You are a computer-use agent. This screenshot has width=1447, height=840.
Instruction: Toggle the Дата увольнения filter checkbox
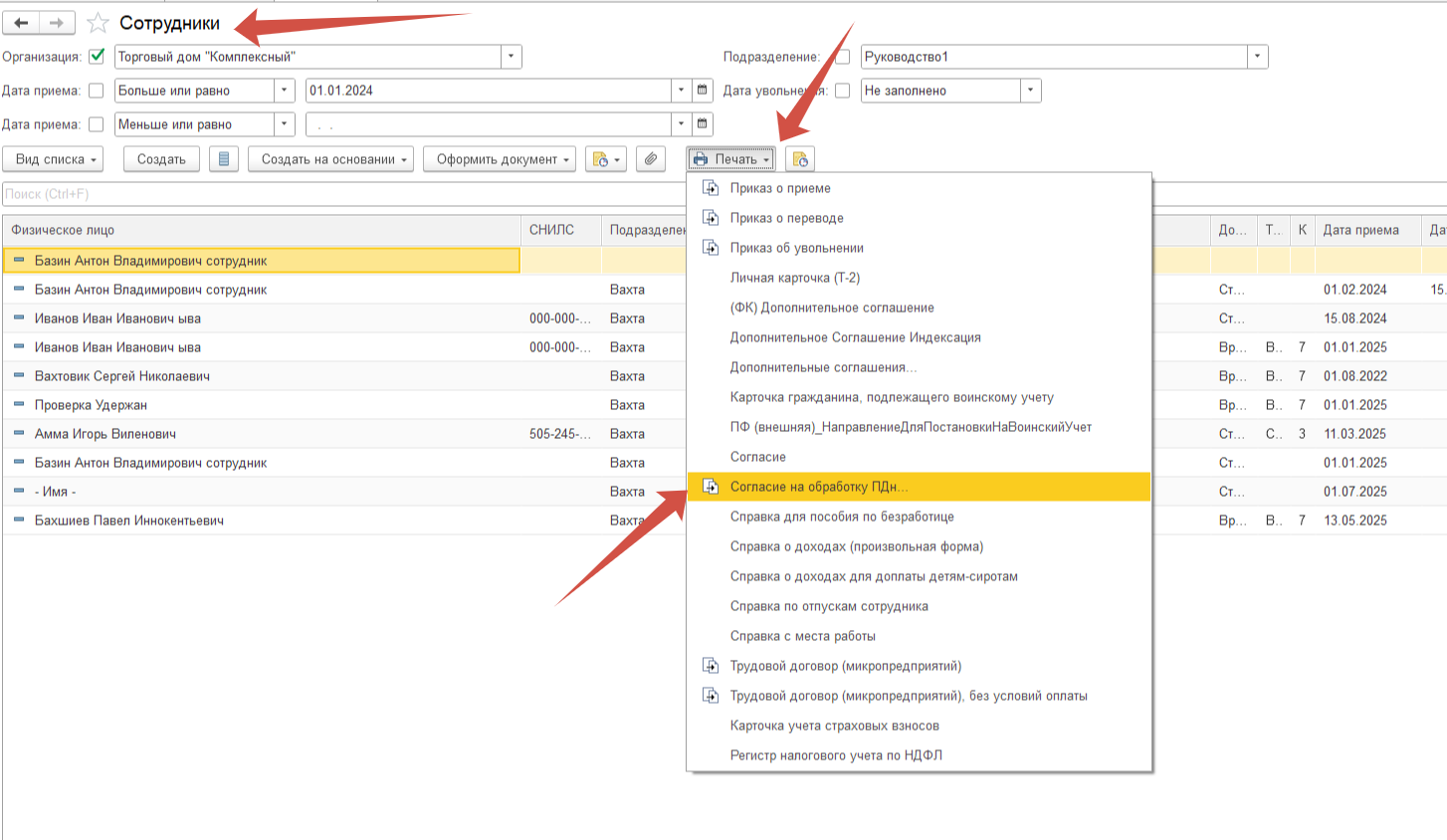coord(843,91)
